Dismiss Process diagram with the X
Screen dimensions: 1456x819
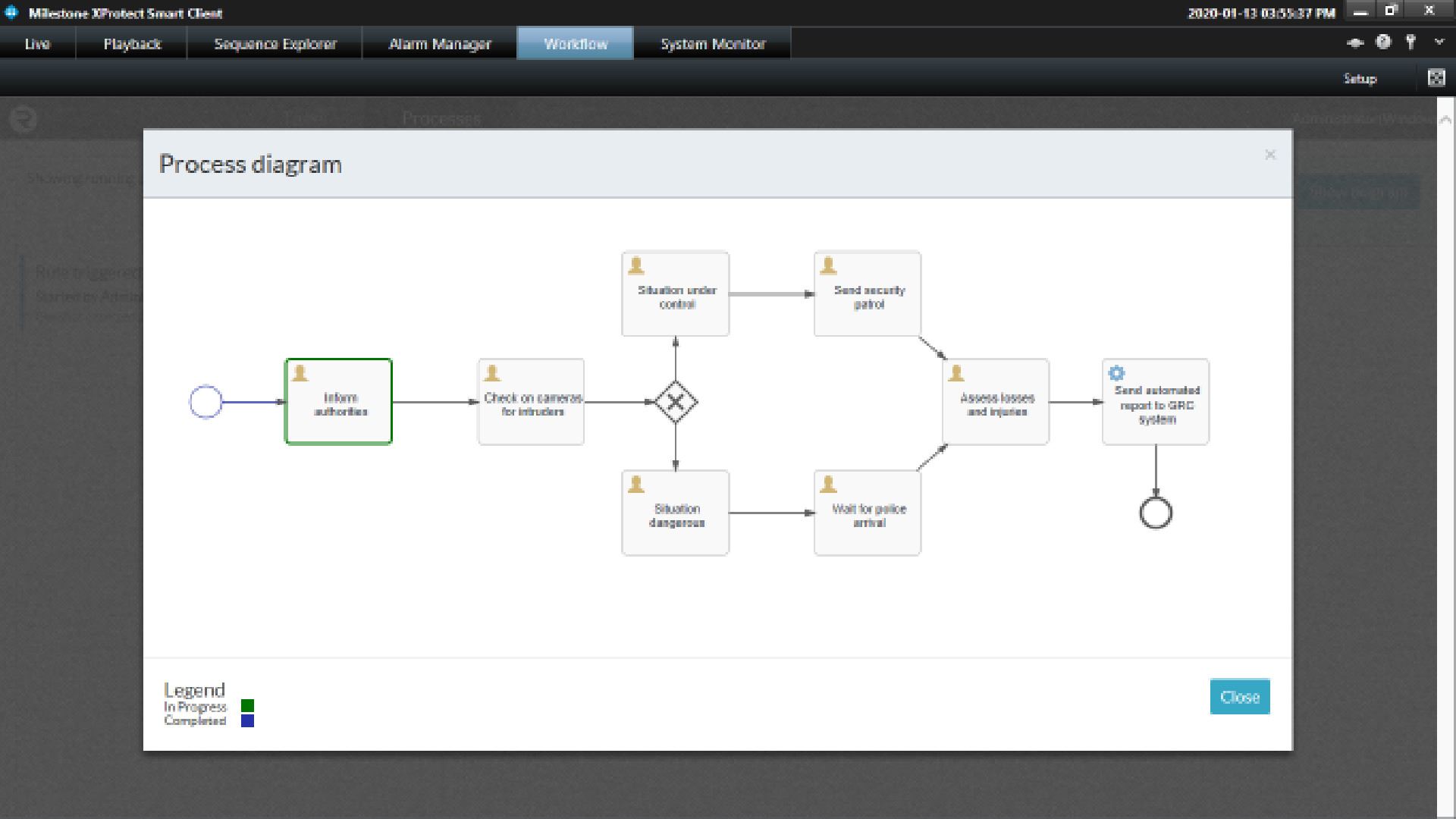[1270, 155]
